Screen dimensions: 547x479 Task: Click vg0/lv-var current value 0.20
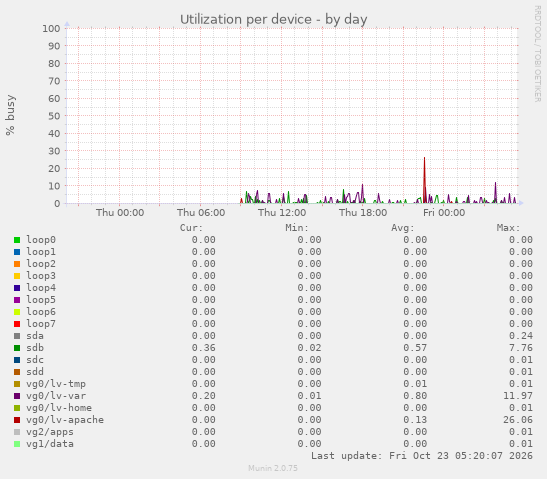[x=203, y=396]
